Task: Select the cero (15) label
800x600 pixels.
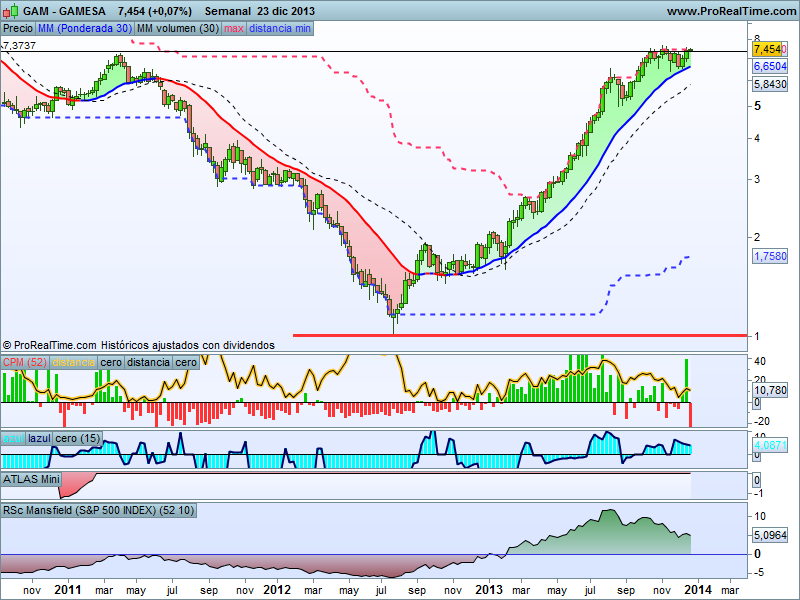Action: [x=77, y=439]
